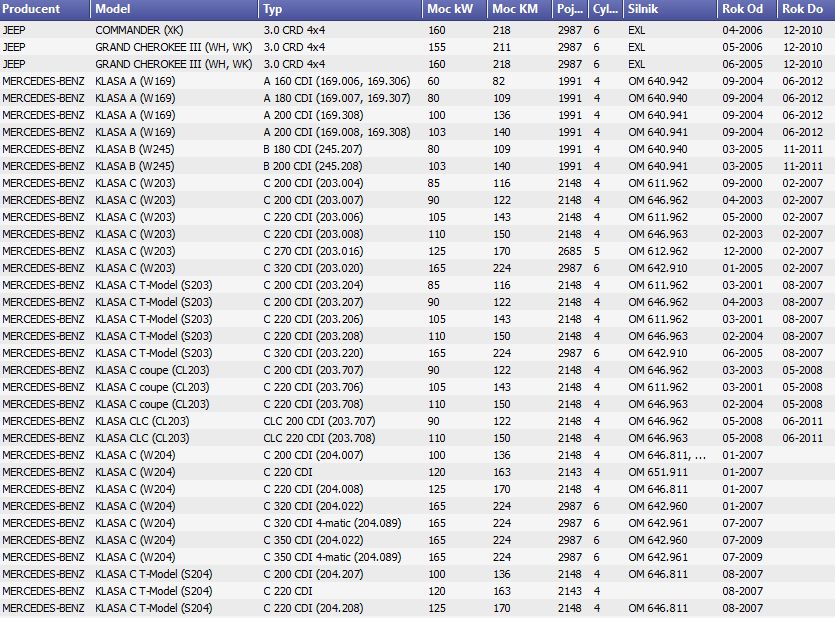Select C 200 CDI (203.207) type cell
Screen dimensions: 835x618
pos(313,303)
